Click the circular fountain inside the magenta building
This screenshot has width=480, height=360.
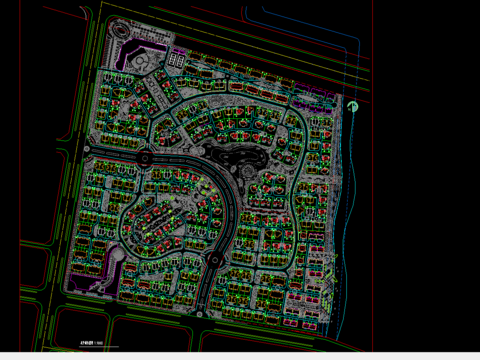coord(140,62)
